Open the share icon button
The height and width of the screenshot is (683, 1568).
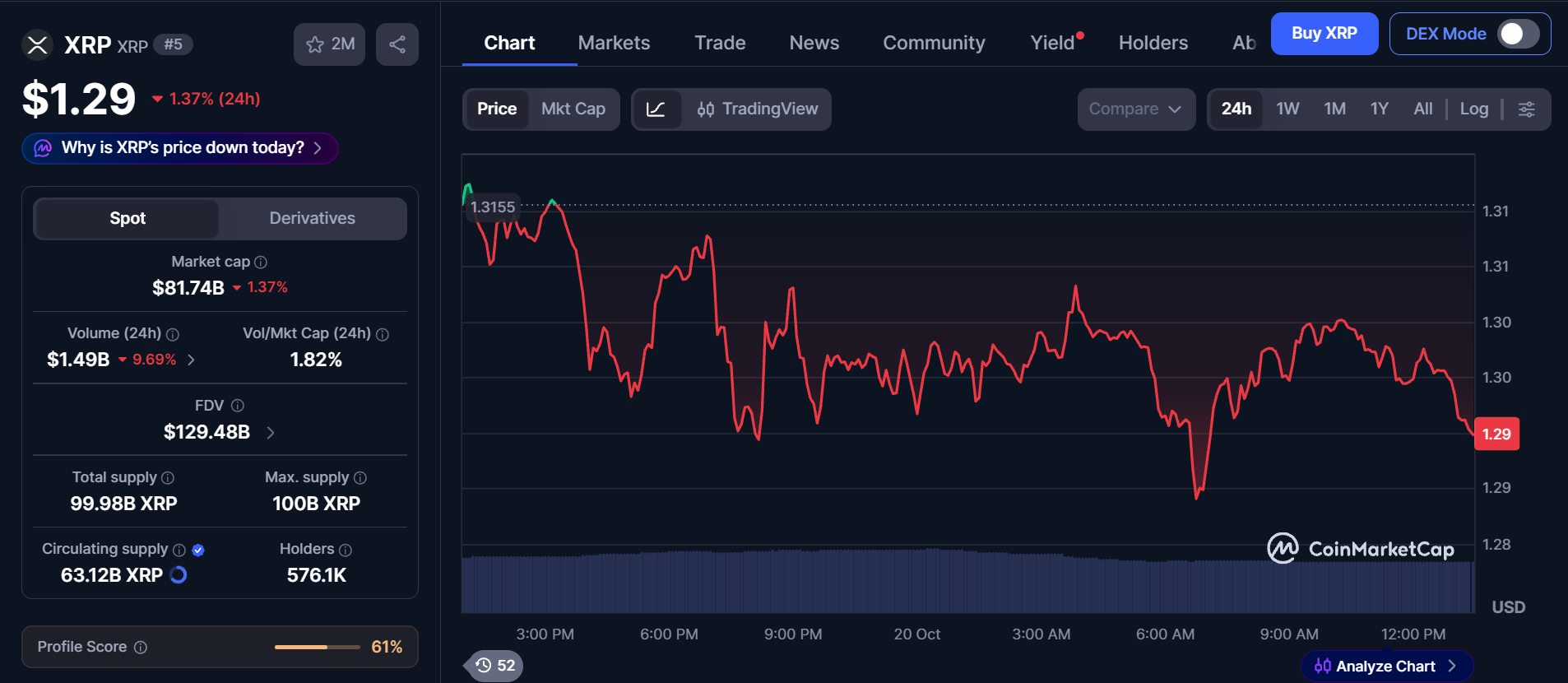[397, 44]
